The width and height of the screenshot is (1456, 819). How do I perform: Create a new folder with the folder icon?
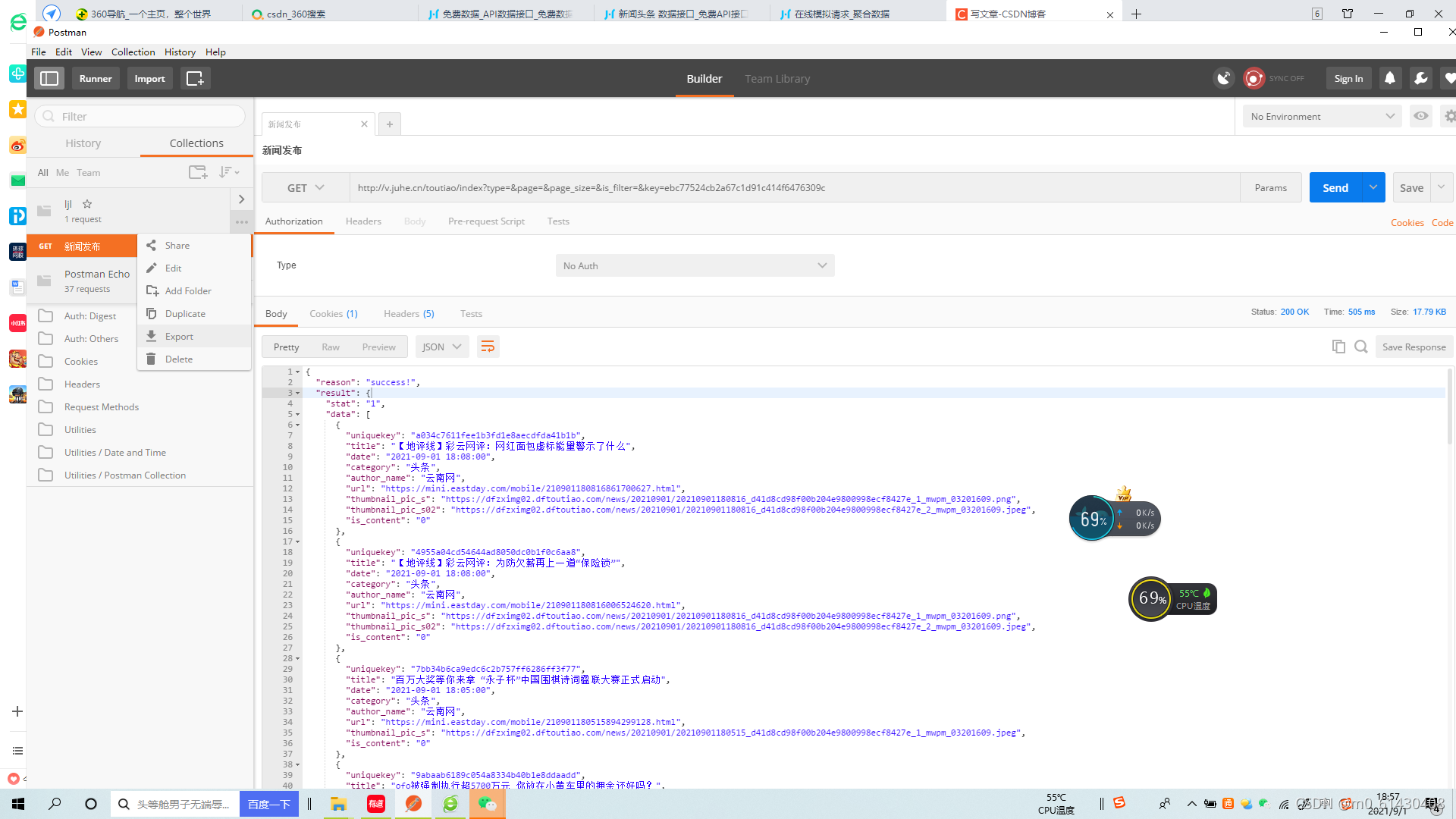click(197, 172)
